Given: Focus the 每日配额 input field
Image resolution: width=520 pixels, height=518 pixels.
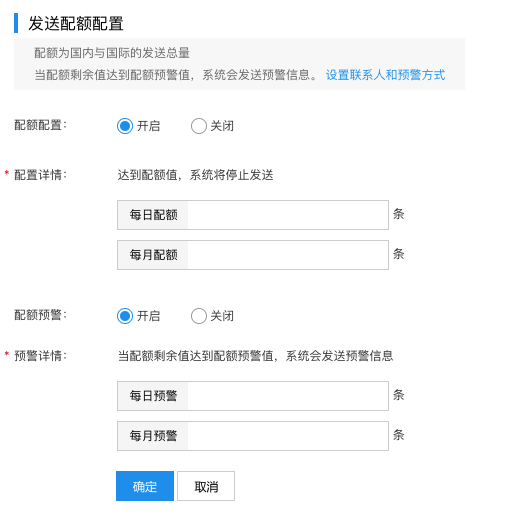Looking at the screenshot, I should pos(288,215).
